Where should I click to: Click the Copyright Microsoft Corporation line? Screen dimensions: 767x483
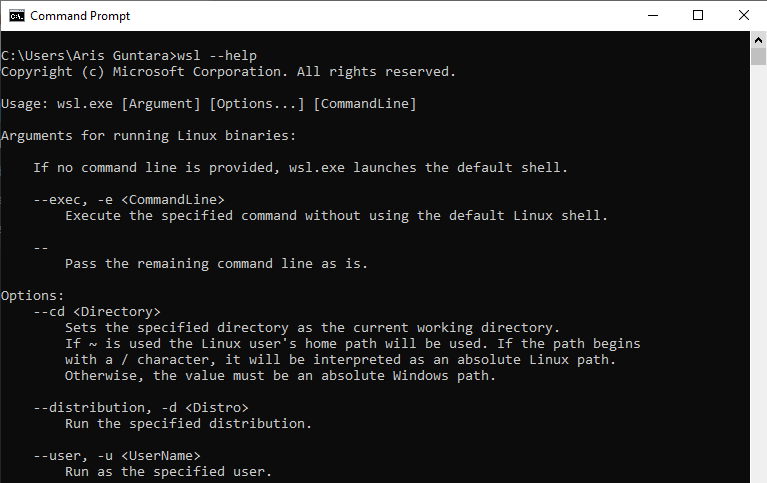pyautogui.click(x=228, y=72)
